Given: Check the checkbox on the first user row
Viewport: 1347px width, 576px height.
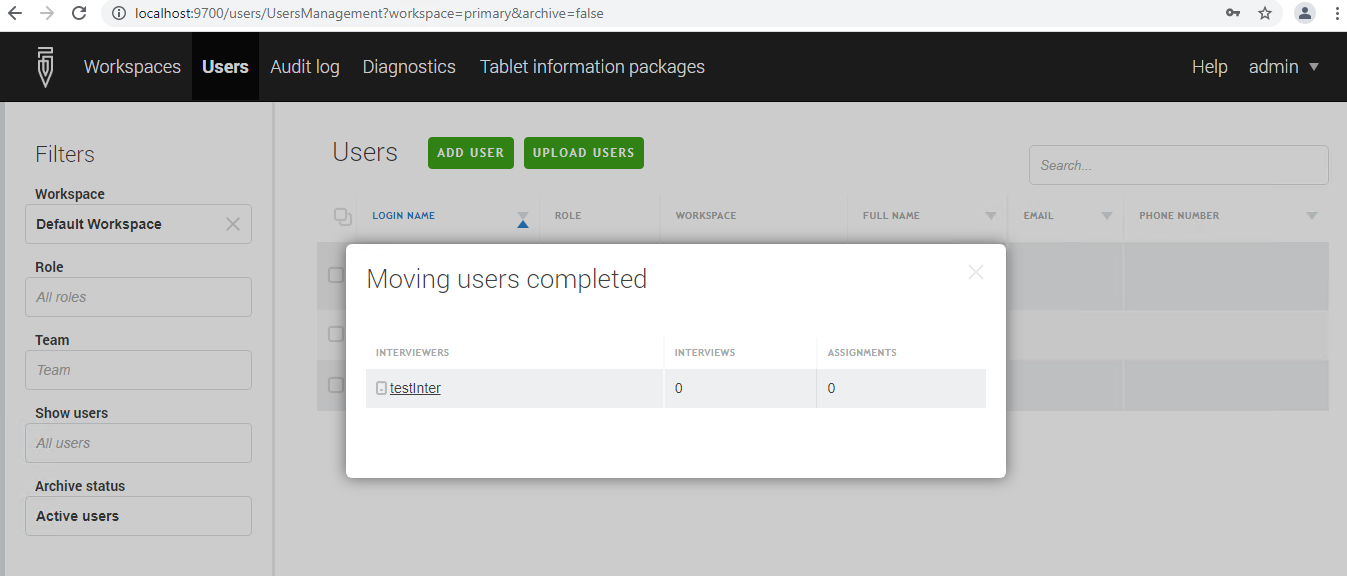Looking at the screenshot, I should (336, 276).
